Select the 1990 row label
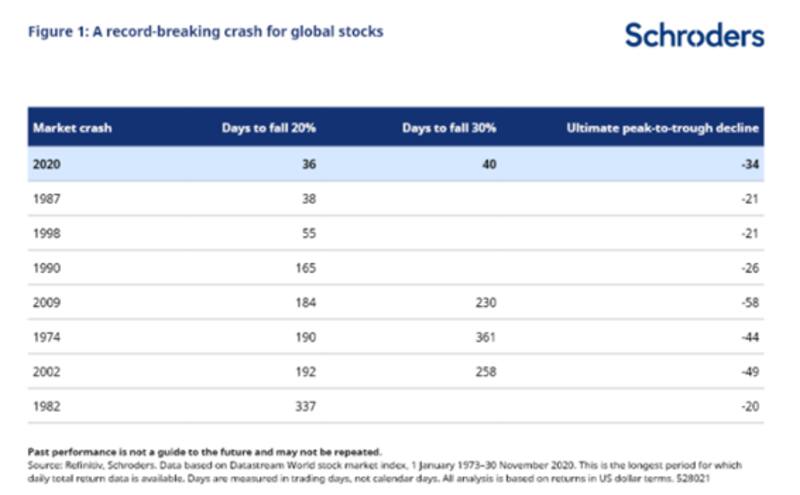The width and height of the screenshot is (800, 495). tap(47, 268)
